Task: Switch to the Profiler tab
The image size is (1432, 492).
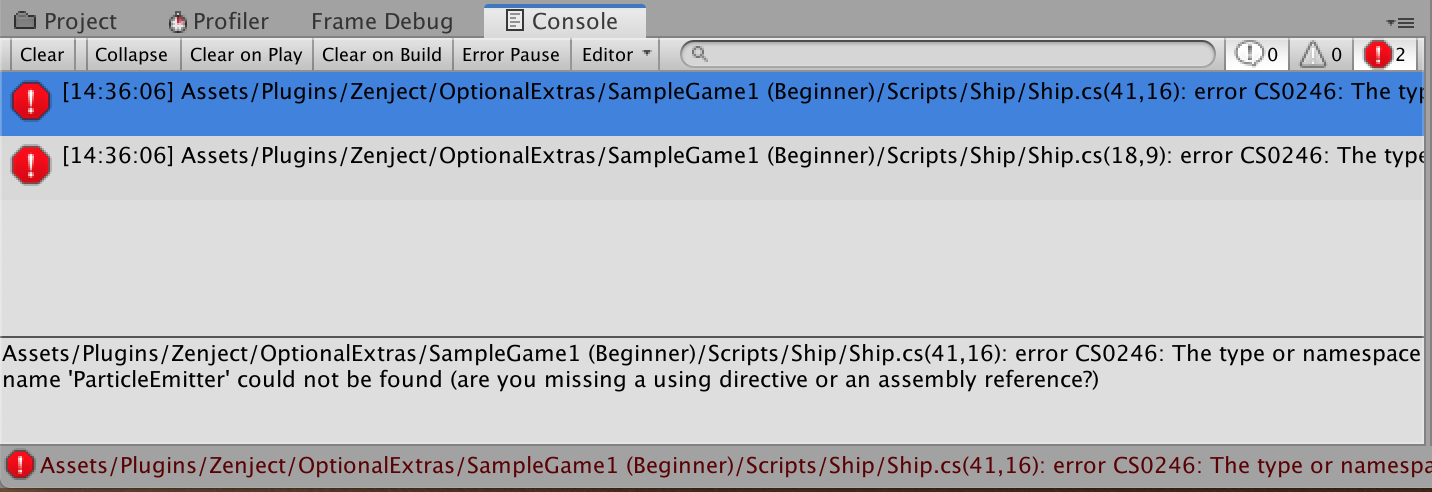Action: point(219,21)
